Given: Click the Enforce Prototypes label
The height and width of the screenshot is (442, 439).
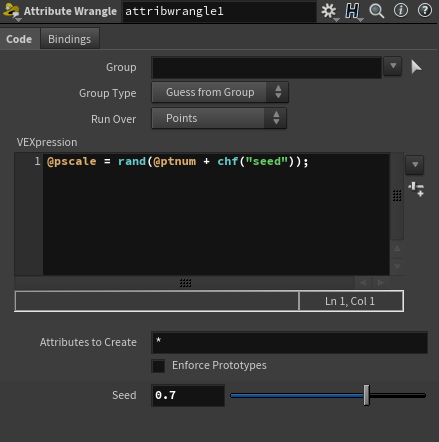Looking at the screenshot, I should point(219,365).
